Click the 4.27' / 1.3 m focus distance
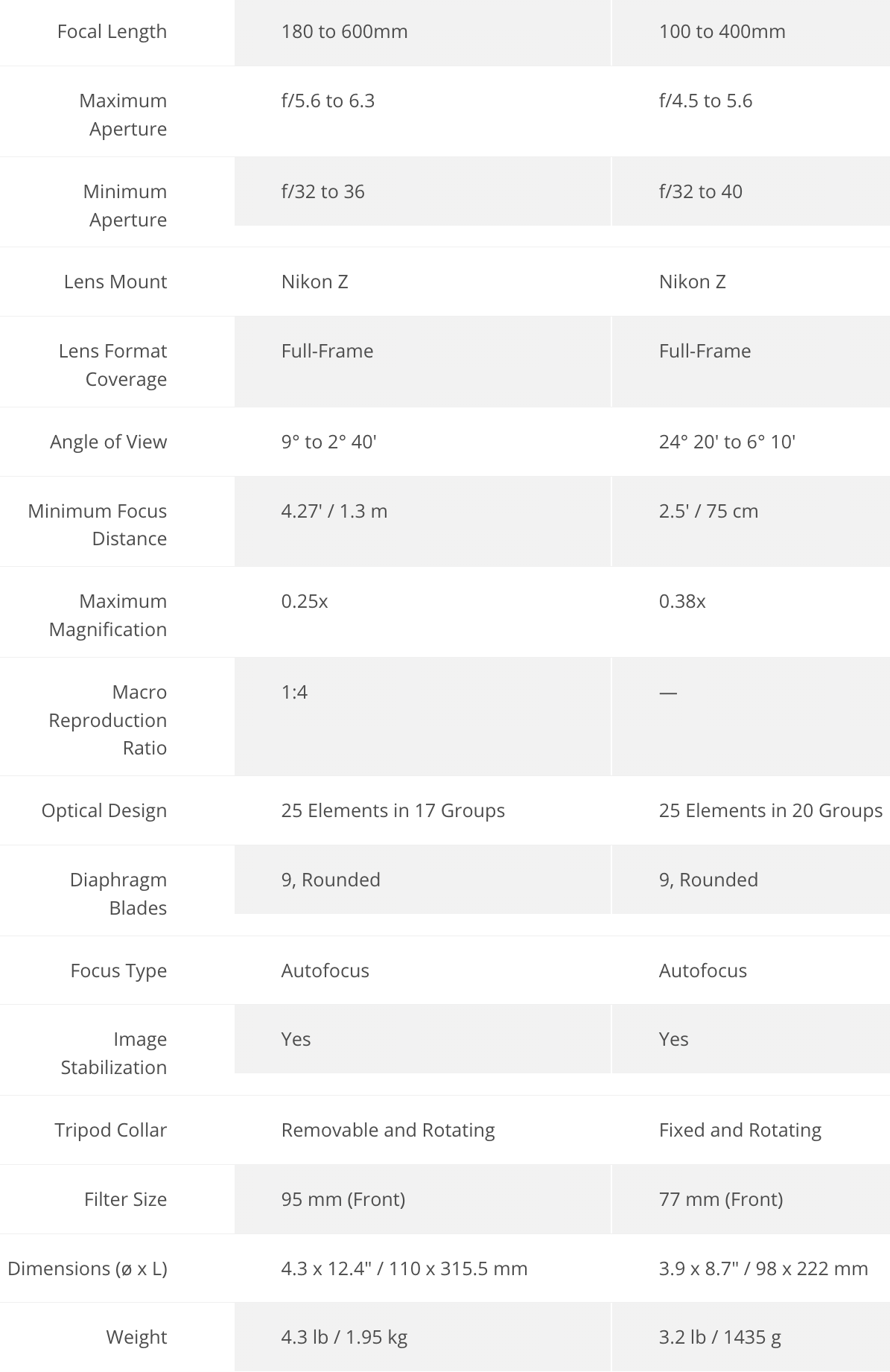This screenshot has height=1372, width=890. click(x=334, y=511)
